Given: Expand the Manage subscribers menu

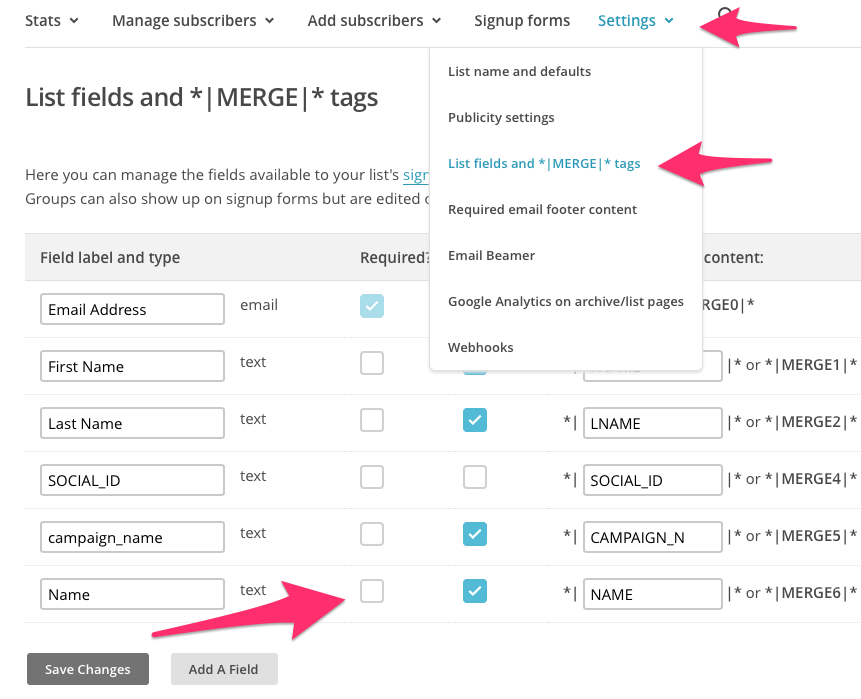Looking at the screenshot, I should (x=193, y=21).
